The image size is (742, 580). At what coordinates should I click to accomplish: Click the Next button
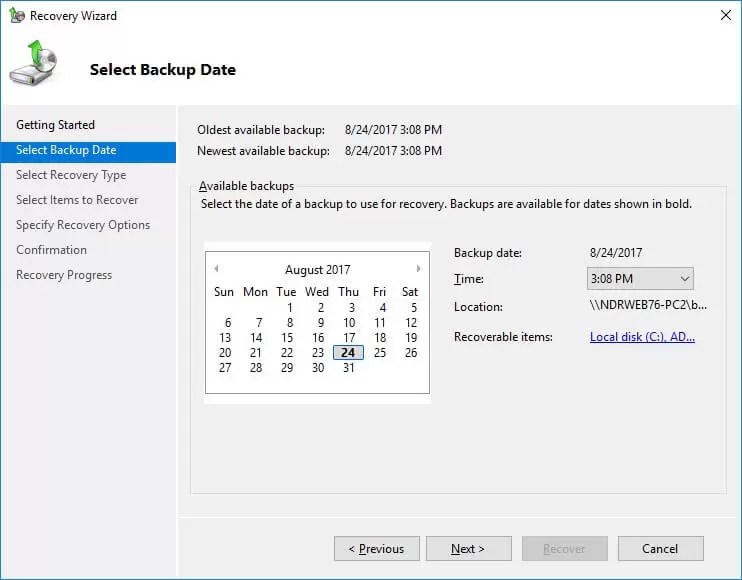[468, 549]
